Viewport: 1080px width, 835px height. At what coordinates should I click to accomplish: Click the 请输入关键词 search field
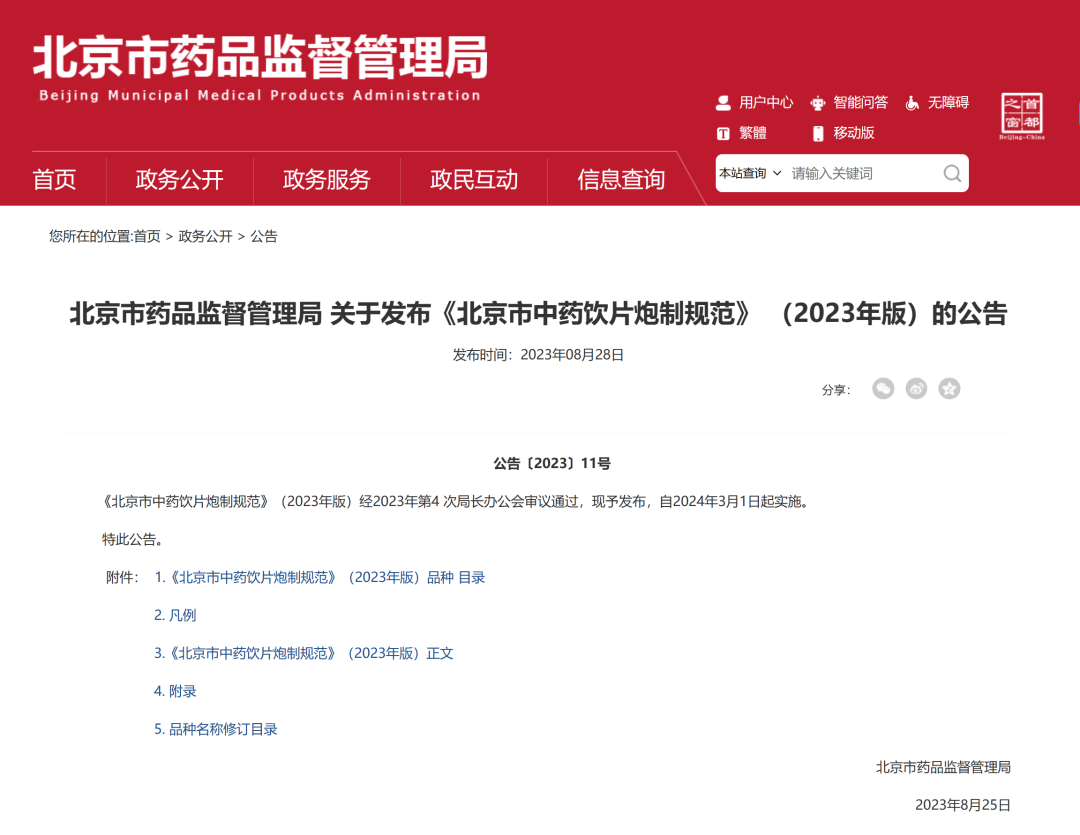click(862, 173)
